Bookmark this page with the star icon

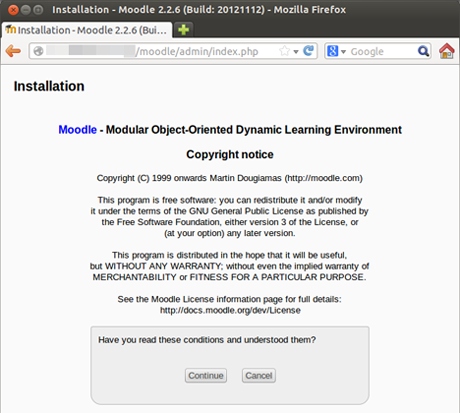[x=284, y=51]
